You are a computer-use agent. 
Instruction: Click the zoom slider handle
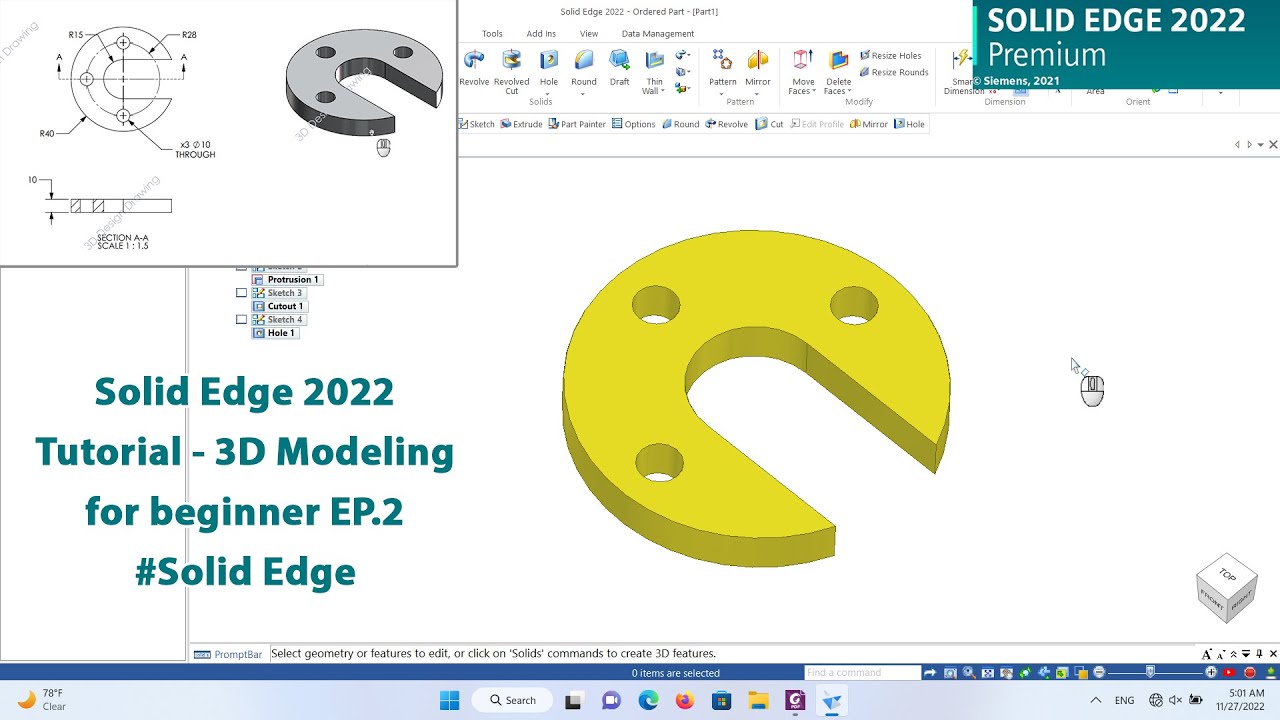tap(1150, 673)
